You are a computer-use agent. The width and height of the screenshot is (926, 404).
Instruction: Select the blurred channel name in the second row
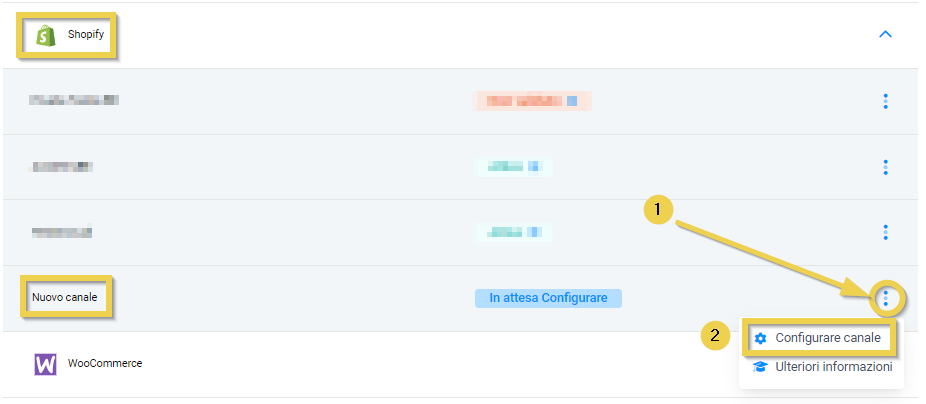pyautogui.click(x=62, y=167)
